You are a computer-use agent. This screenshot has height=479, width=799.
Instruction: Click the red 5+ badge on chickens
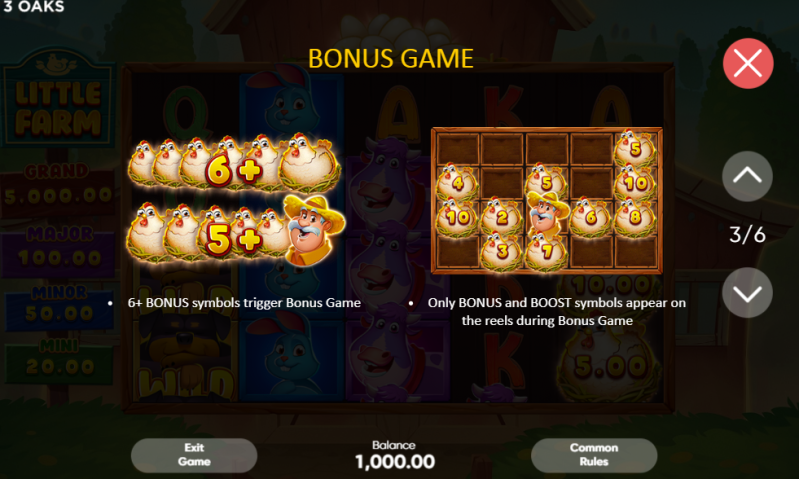(234, 240)
